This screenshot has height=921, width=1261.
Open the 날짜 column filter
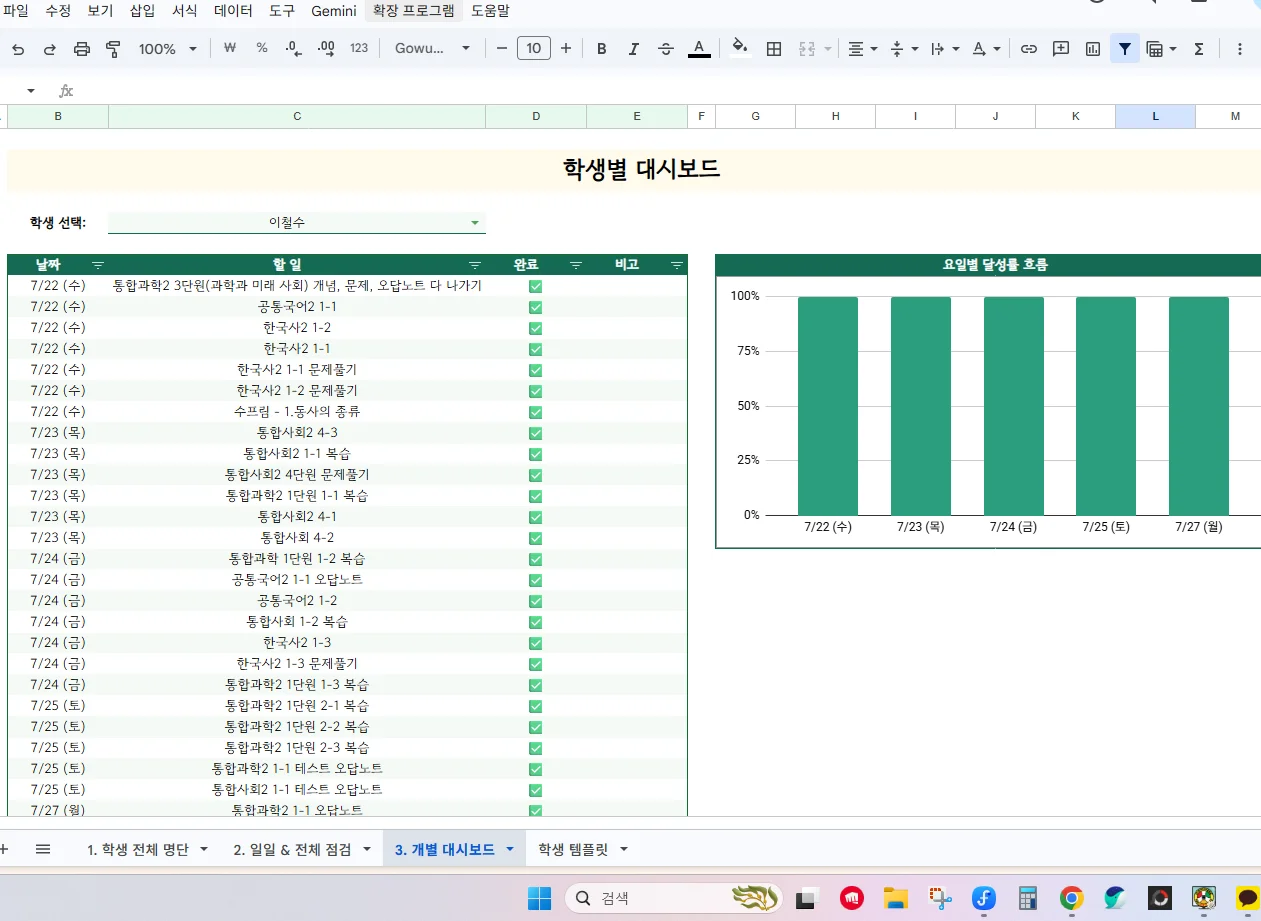coord(98,265)
